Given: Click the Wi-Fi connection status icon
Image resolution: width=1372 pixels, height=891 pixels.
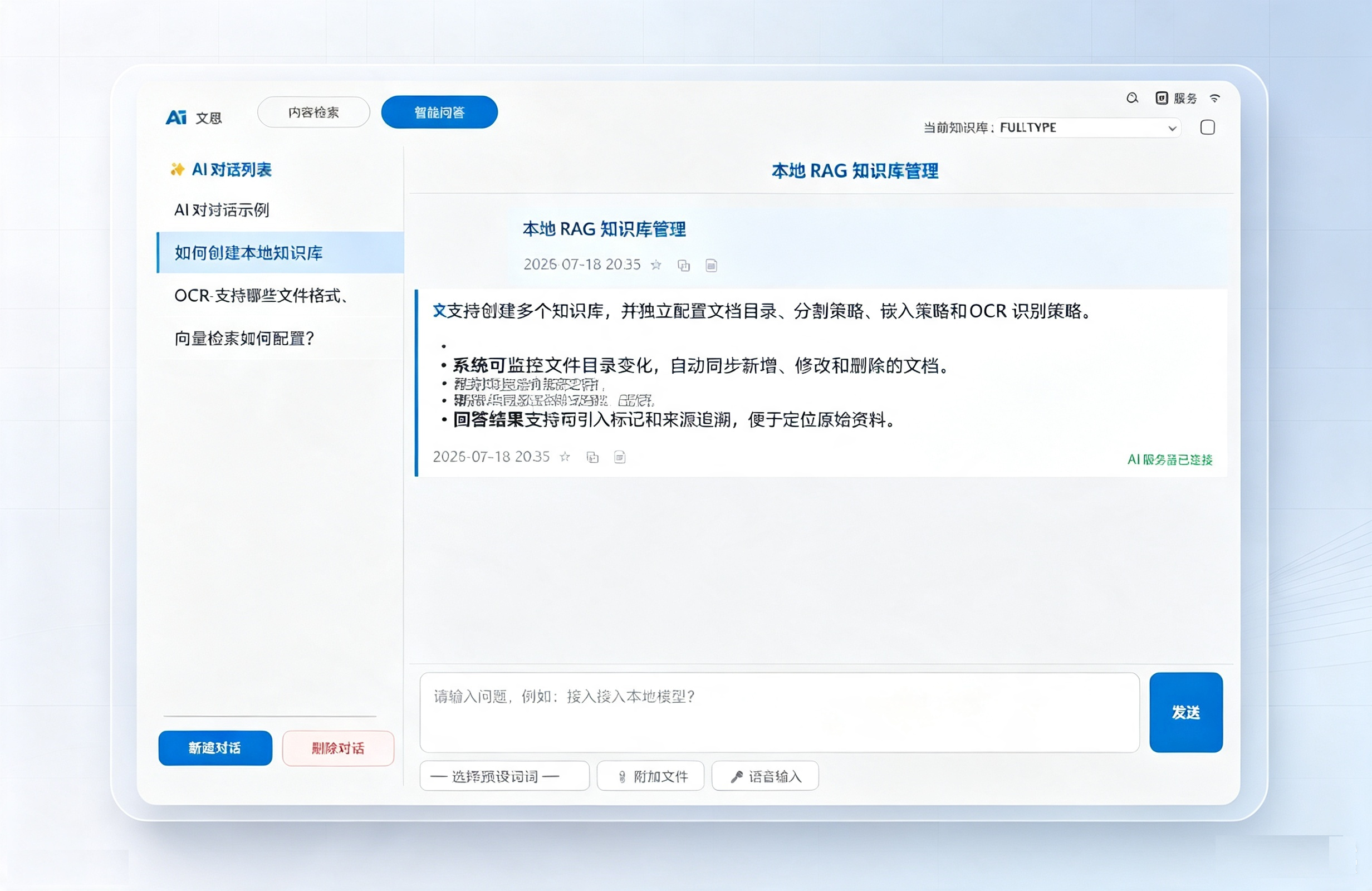Looking at the screenshot, I should [x=1214, y=99].
